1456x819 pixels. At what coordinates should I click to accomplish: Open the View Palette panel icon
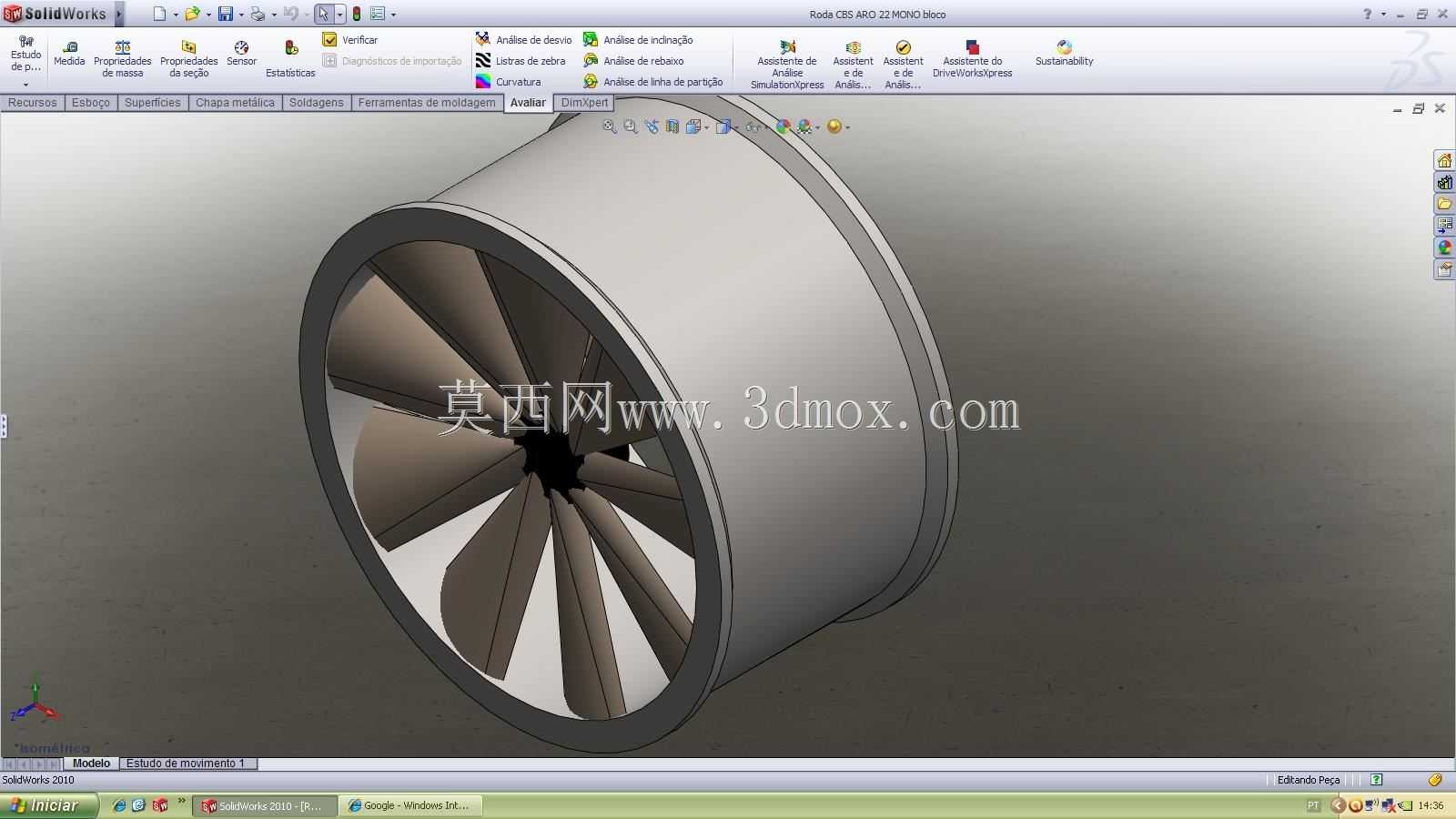pos(1444,226)
